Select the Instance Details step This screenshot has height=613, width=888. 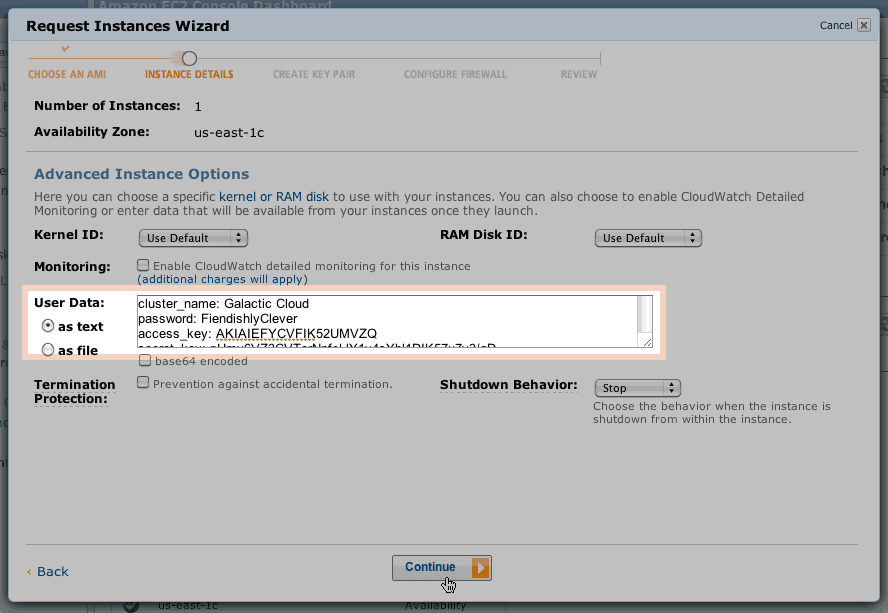(x=189, y=75)
